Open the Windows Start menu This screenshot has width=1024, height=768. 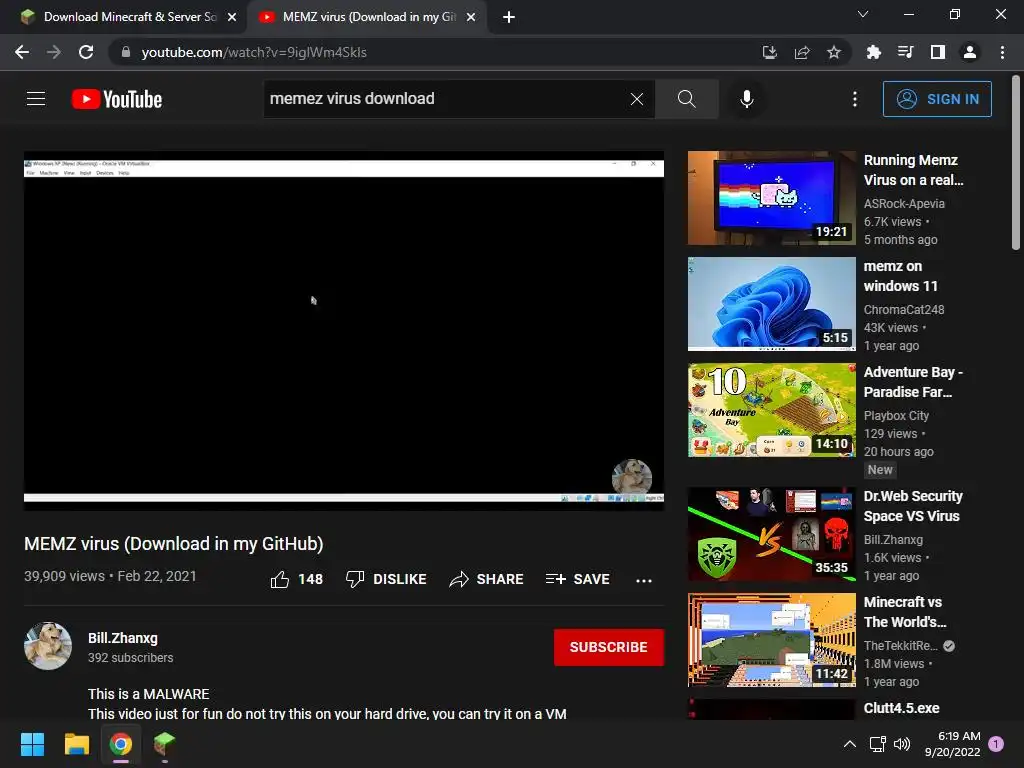[32, 744]
